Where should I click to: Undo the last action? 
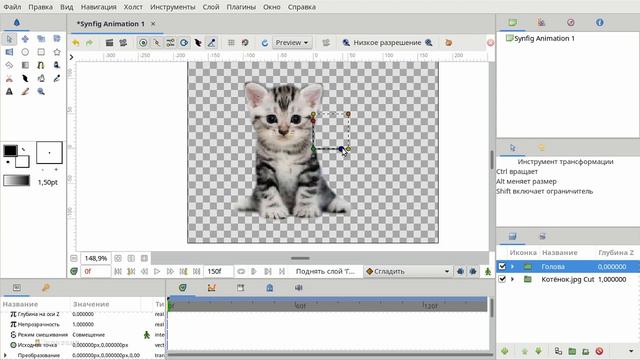(x=76, y=42)
